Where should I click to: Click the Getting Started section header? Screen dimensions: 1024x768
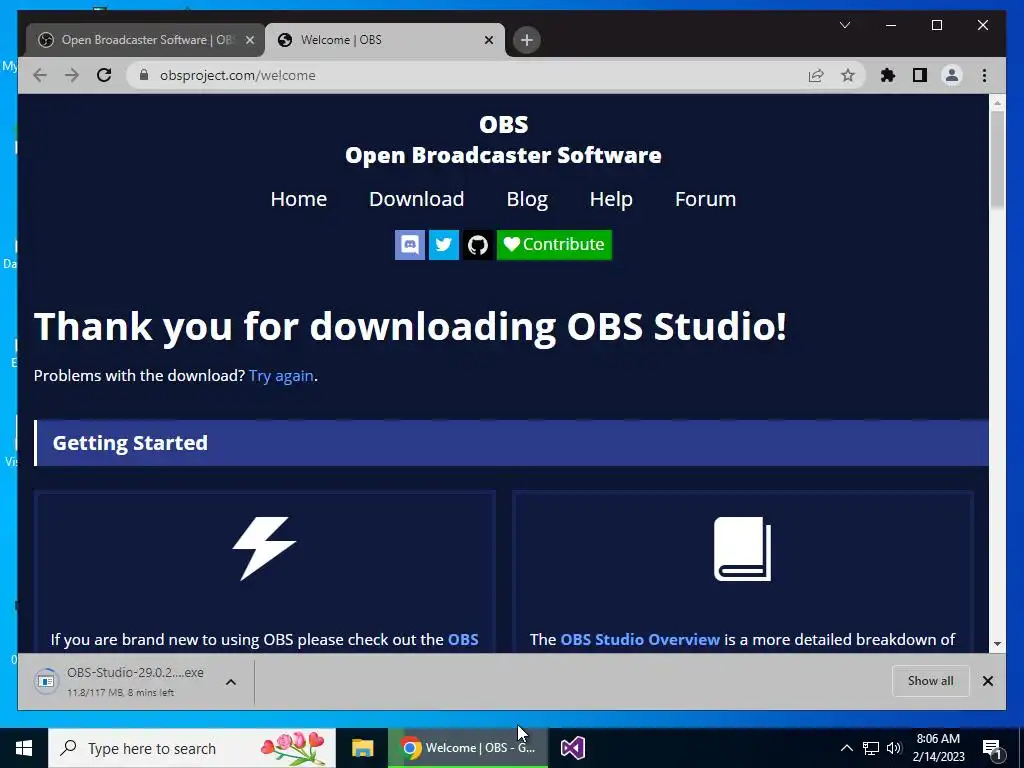click(511, 443)
